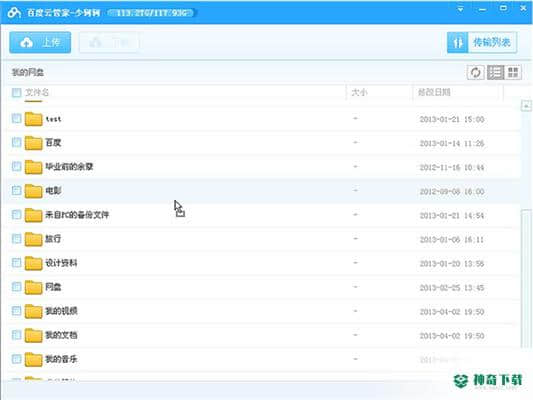The width and height of the screenshot is (533, 400).
Task: Sort by the 修改日期 column header
Action: 434,92
